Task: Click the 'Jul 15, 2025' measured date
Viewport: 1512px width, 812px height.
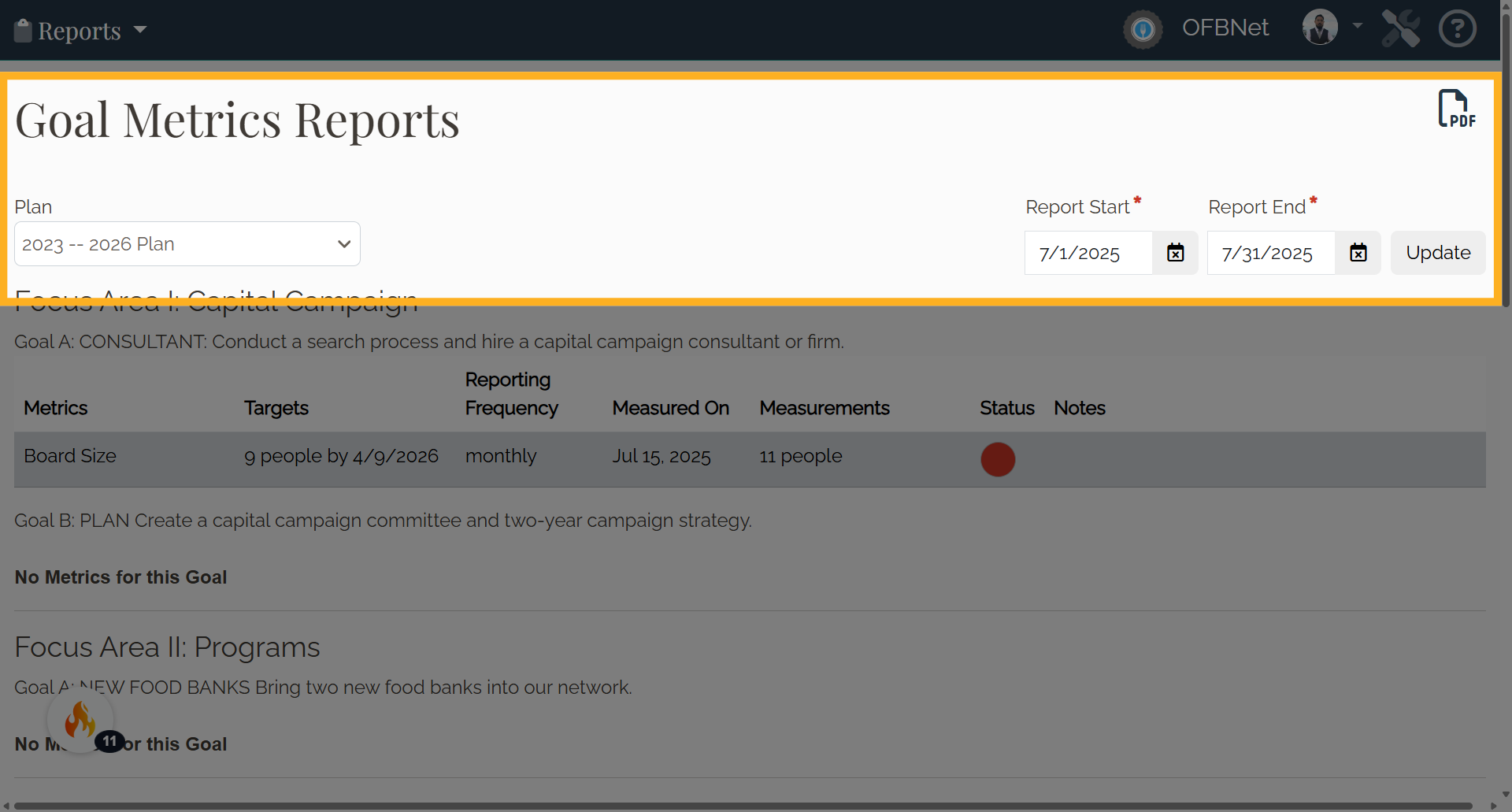Action: click(x=661, y=457)
